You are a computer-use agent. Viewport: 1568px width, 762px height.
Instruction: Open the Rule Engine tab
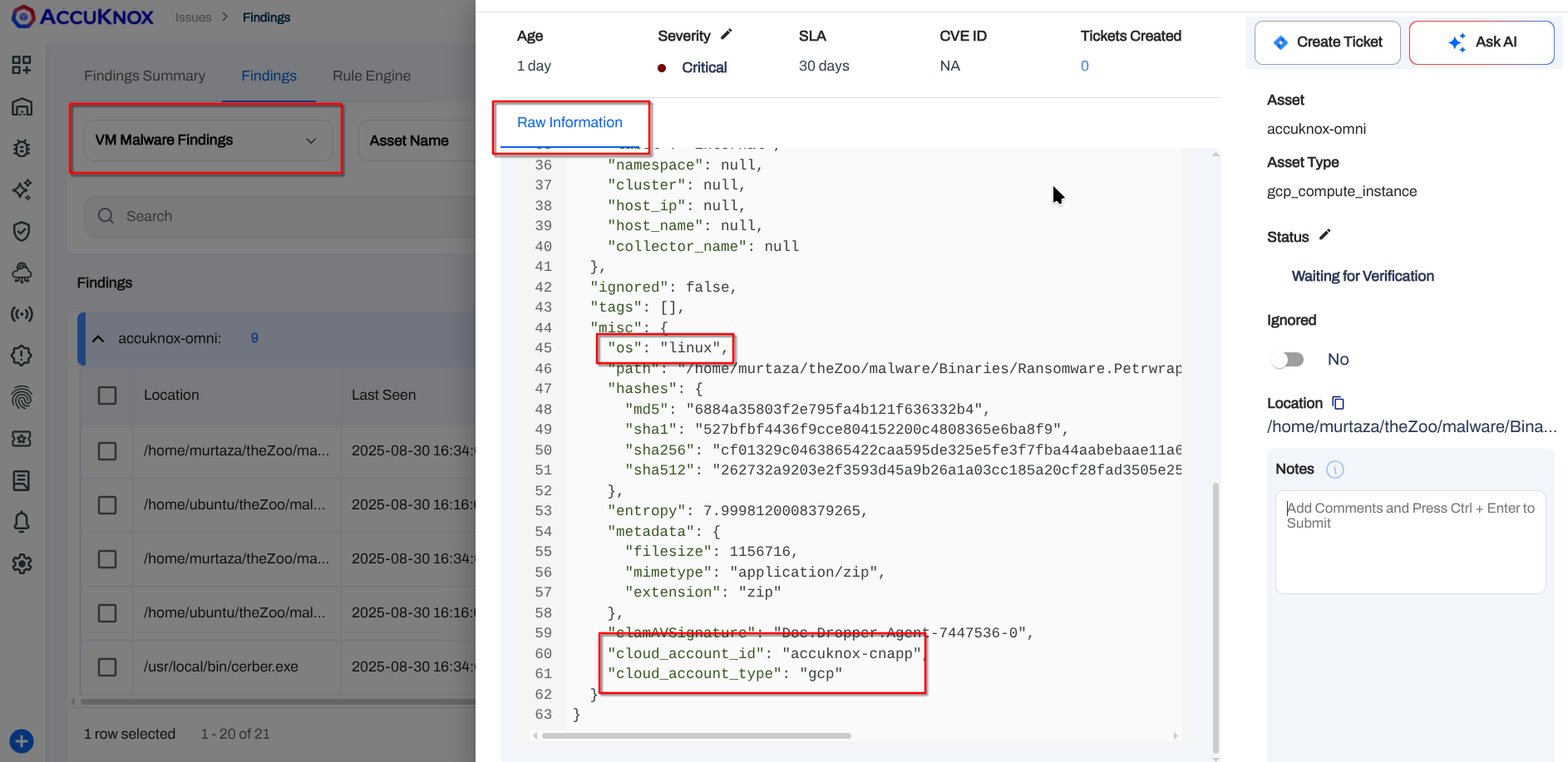click(371, 76)
